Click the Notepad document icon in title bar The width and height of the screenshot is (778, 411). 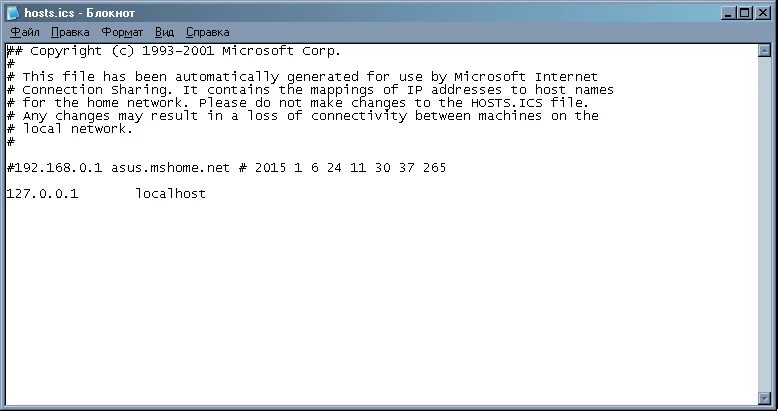(x=12, y=13)
